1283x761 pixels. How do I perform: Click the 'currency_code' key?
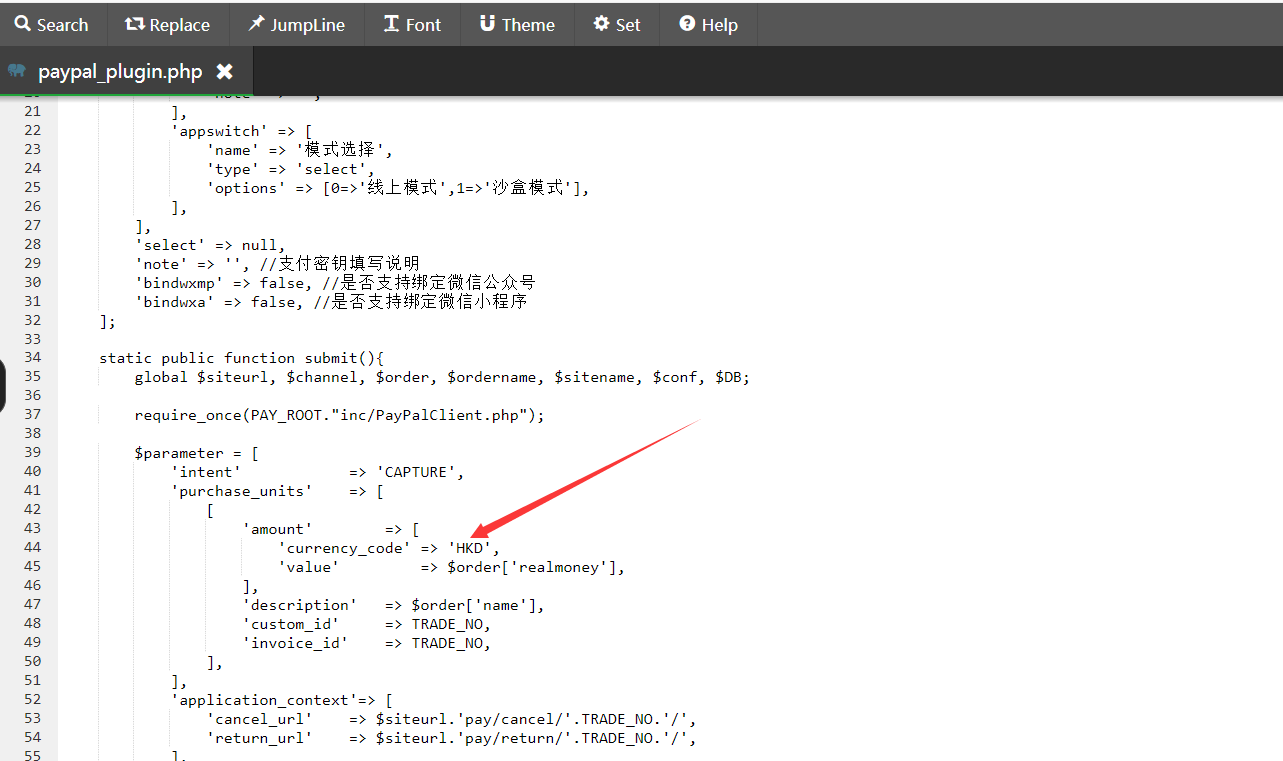(344, 548)
